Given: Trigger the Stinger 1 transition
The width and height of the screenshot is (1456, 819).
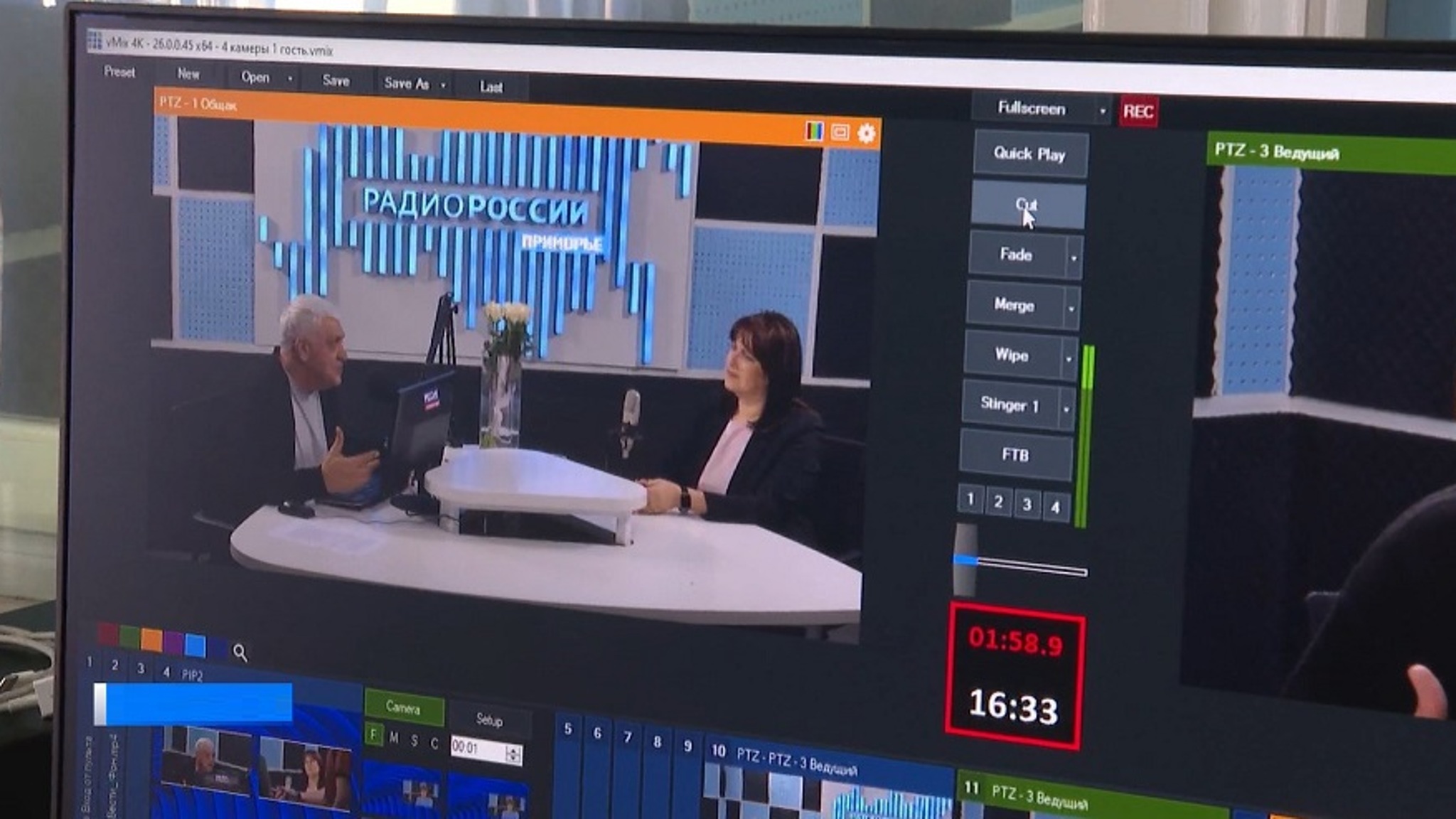Looking at the screenshot, I should coord(1010,405).
